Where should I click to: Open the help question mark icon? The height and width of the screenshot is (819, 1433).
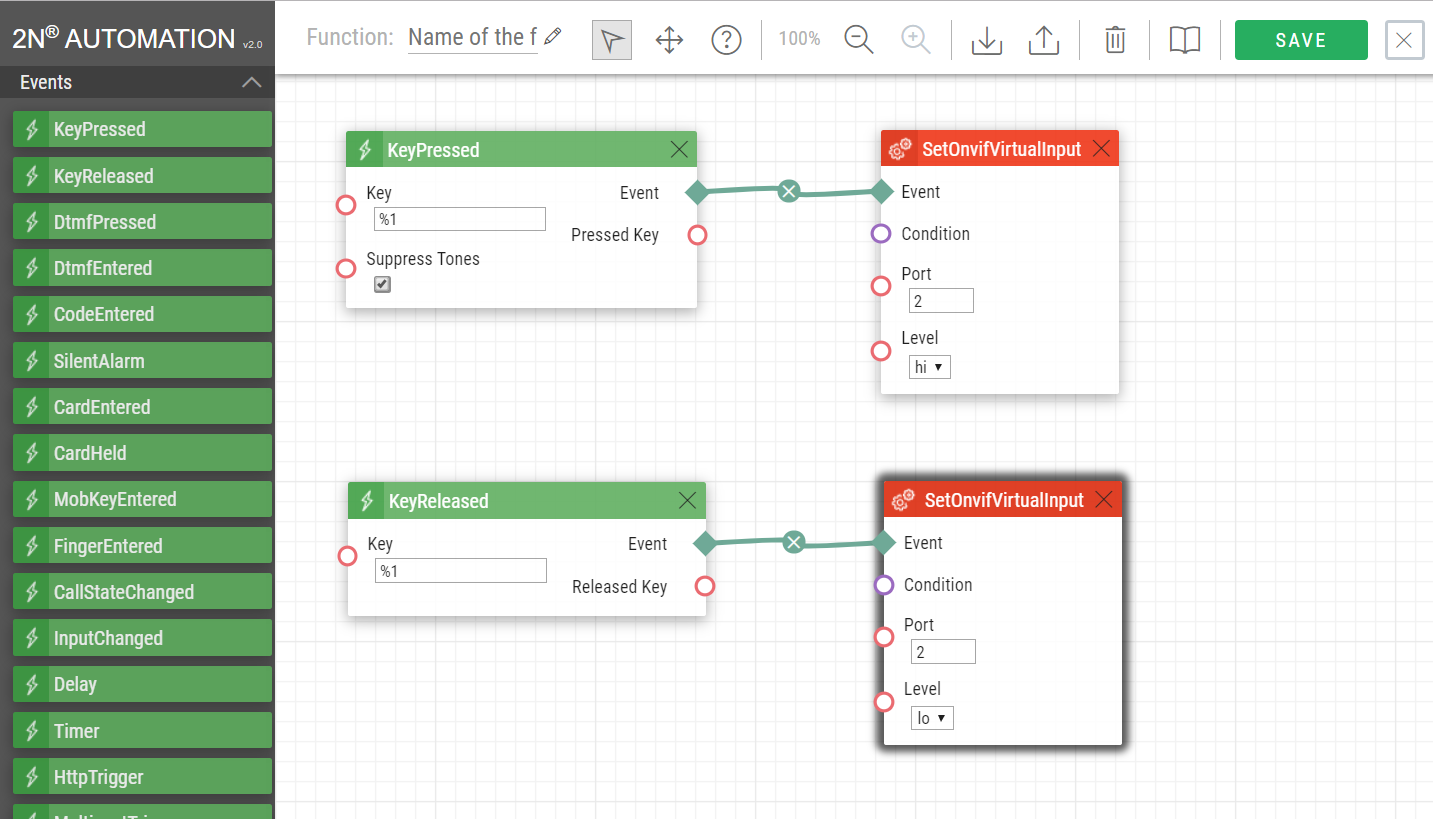[726, 40]
